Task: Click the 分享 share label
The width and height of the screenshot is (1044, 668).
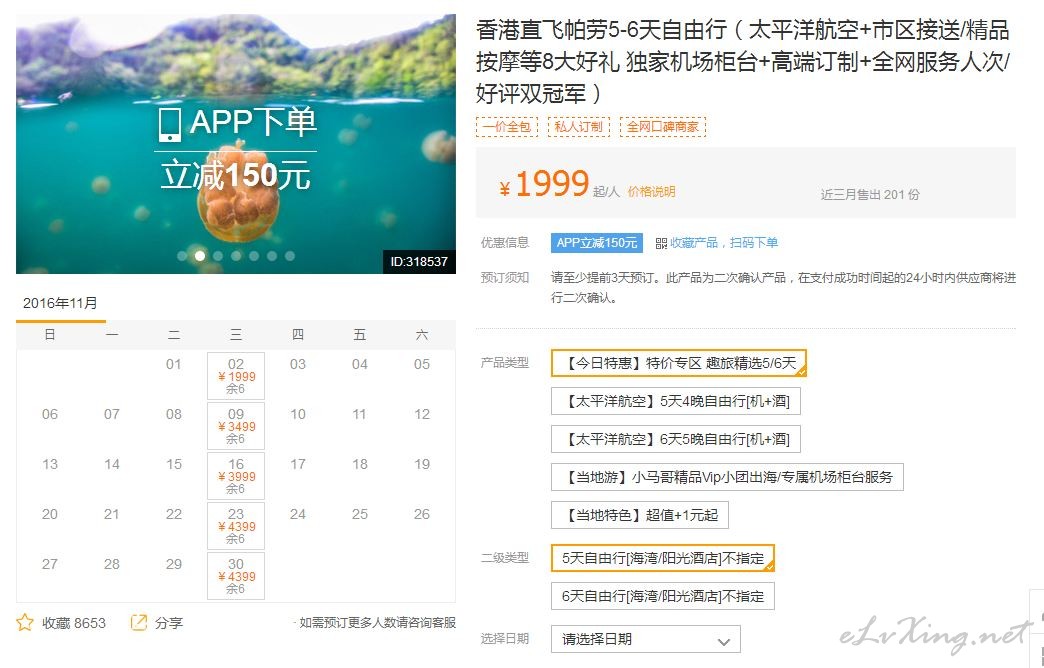Action: click(x=168, y=623)
